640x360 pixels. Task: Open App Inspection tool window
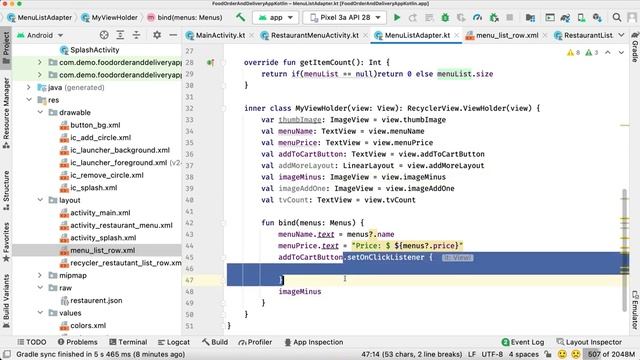314,342
